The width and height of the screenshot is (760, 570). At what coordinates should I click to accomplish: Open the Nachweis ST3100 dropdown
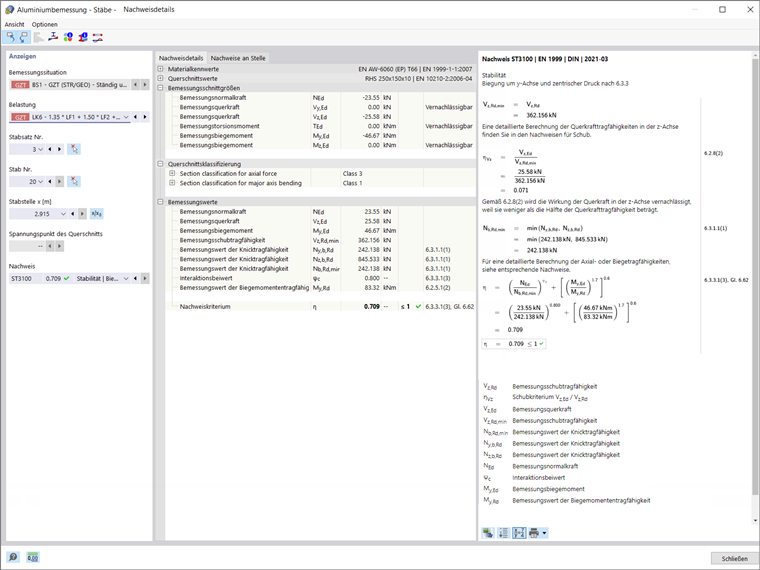[126, 278]
